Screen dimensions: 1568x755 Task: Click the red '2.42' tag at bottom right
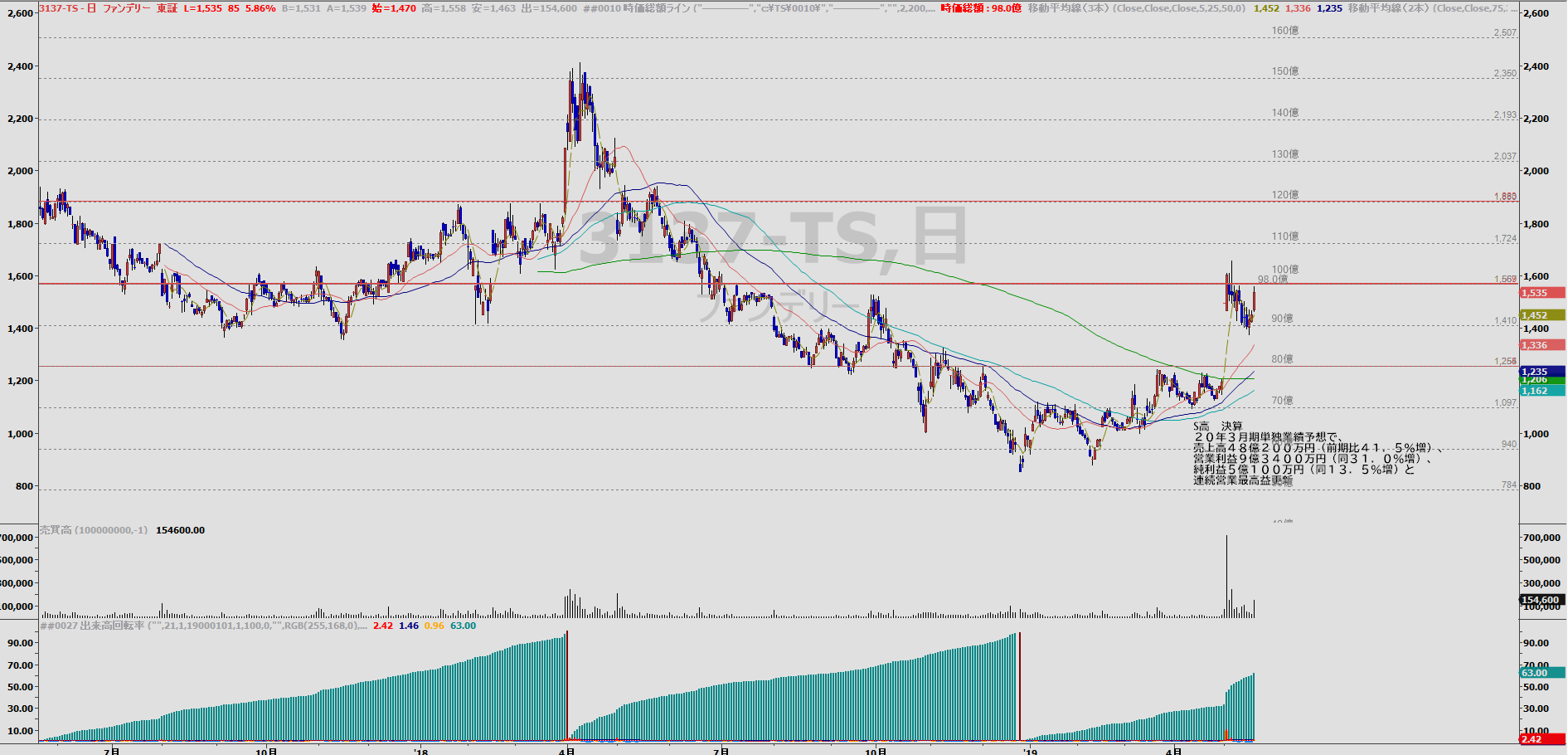point(1541,739)
